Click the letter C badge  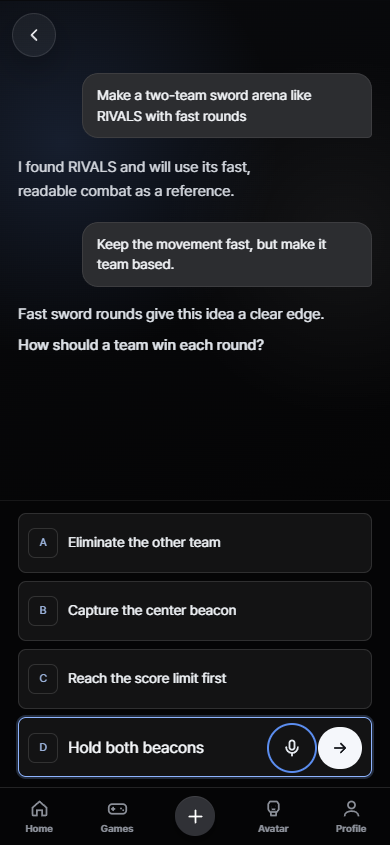[43, 678]
